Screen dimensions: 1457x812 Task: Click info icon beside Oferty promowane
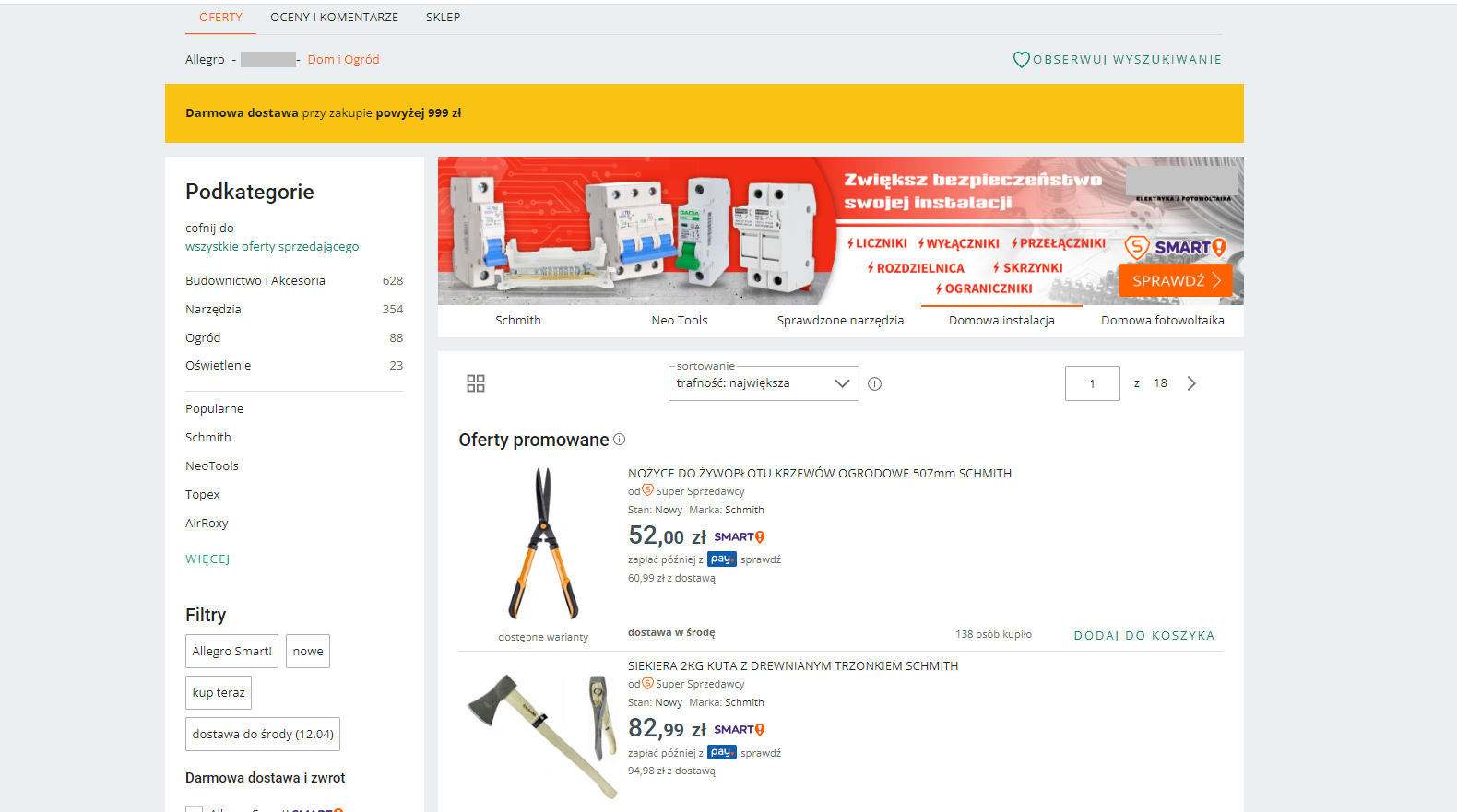click(620, 440)
